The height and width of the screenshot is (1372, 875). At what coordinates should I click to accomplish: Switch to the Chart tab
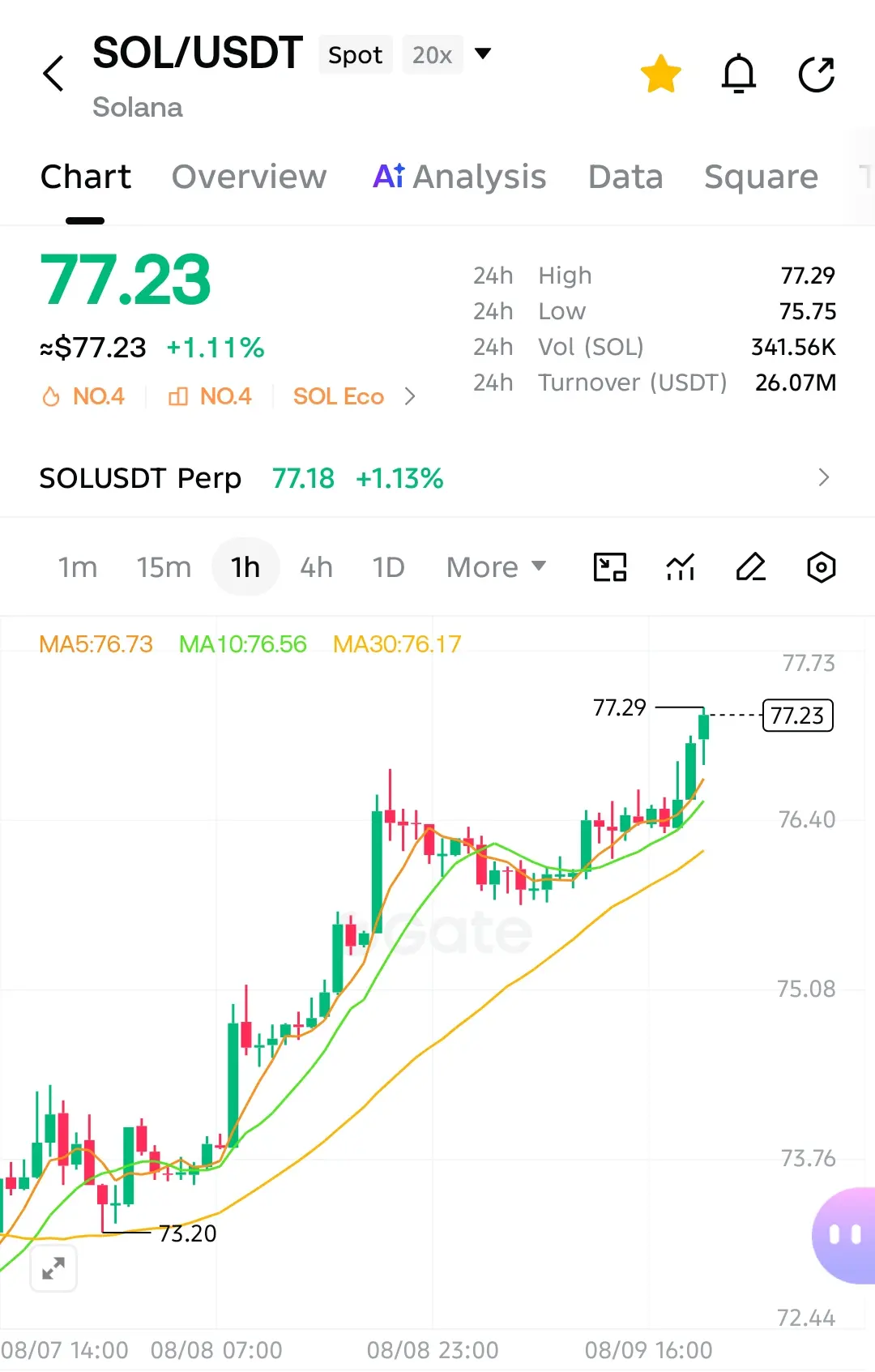click(86, 177)
